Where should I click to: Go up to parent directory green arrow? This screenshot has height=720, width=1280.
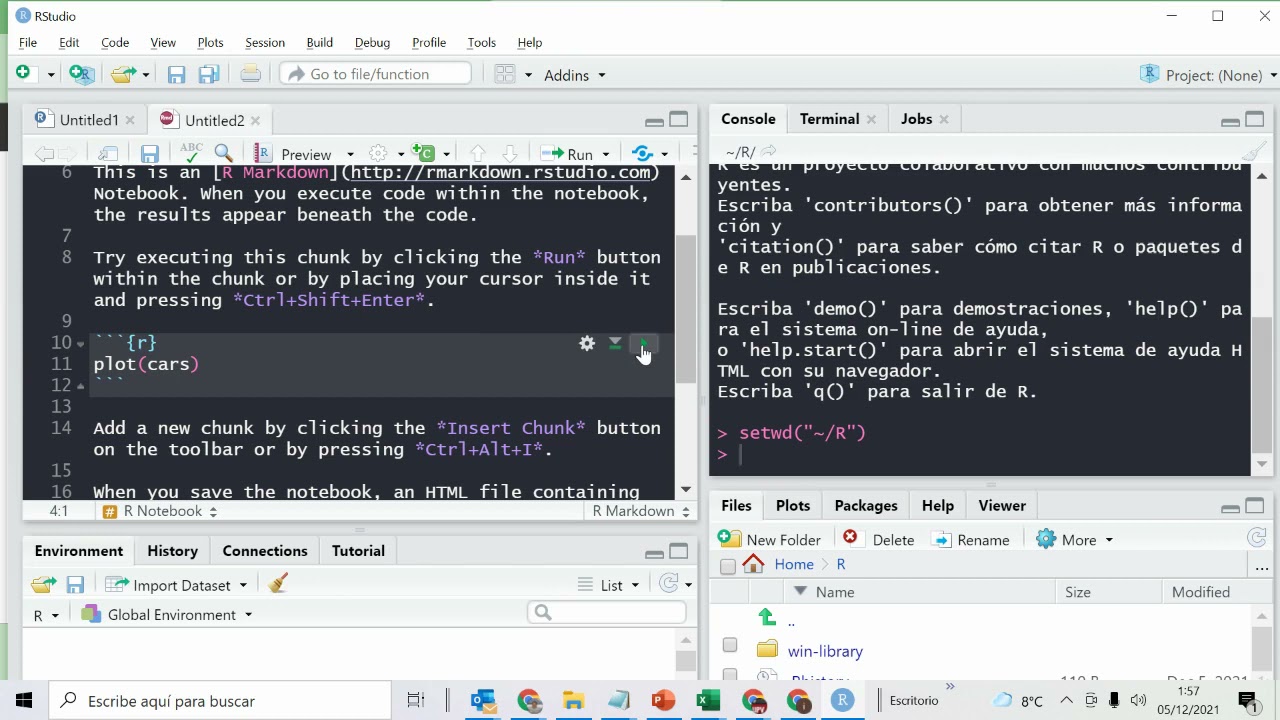(x=767, y=617)
